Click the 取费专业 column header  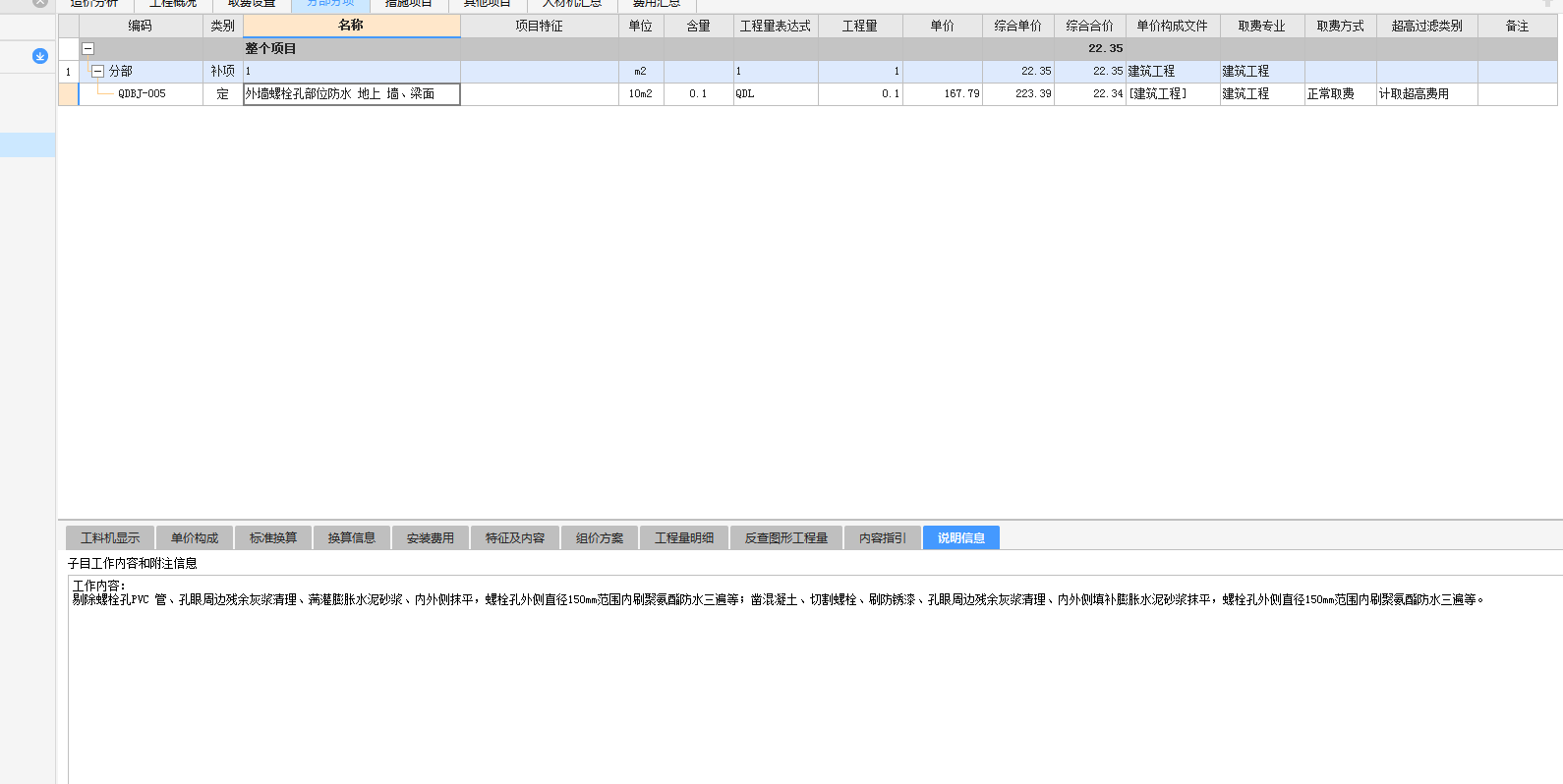(x=1262, y=26)
